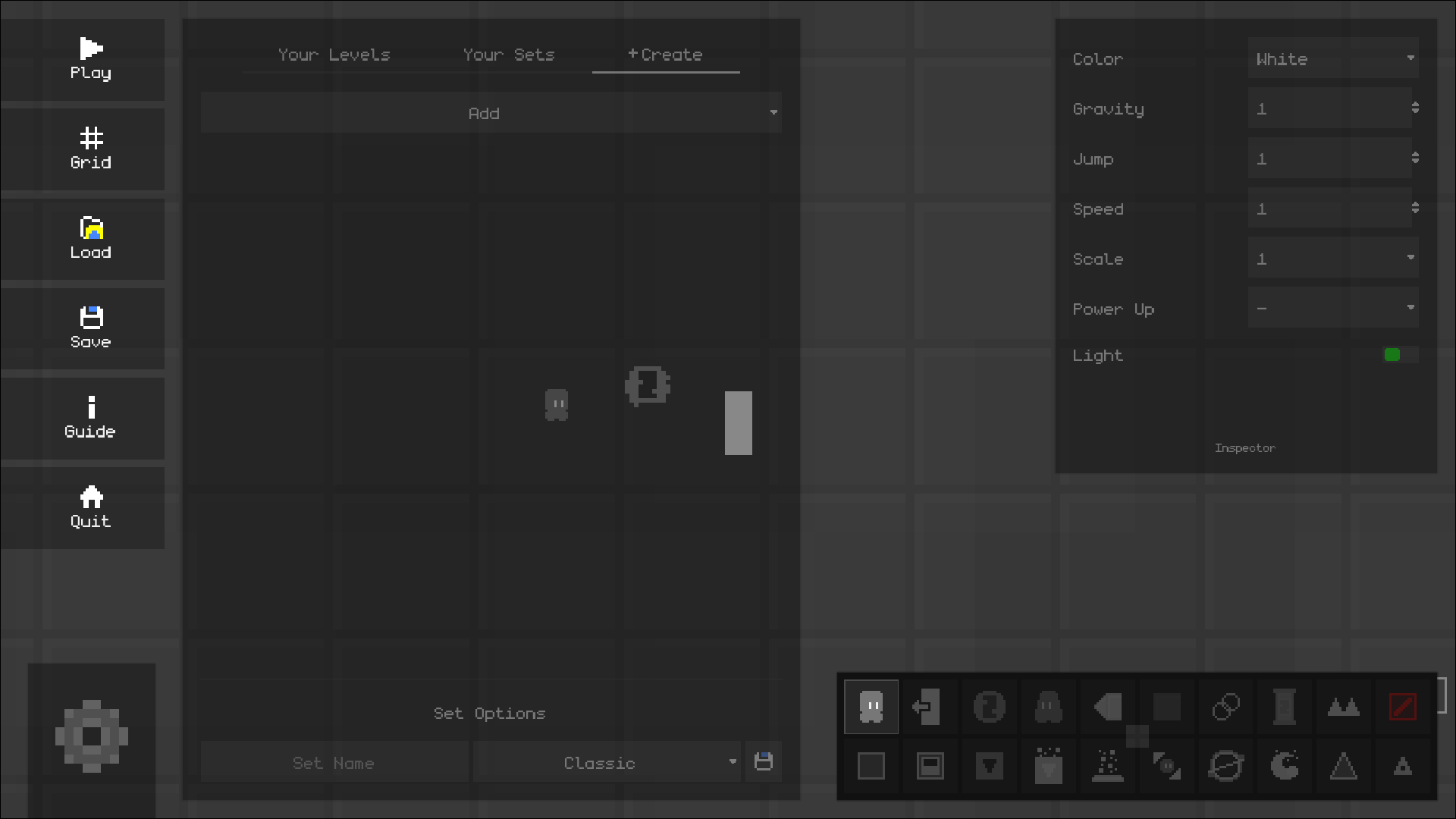Click the Save button in sidebar

83,328
